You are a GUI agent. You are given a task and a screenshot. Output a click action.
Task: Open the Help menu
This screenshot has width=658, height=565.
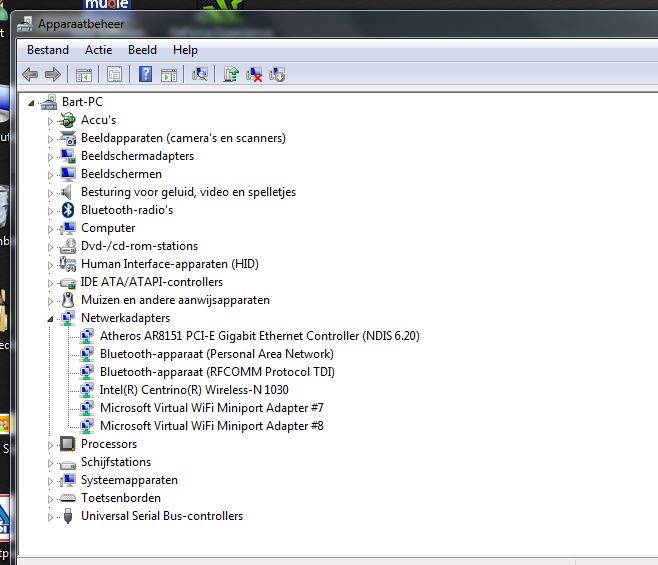185,50
